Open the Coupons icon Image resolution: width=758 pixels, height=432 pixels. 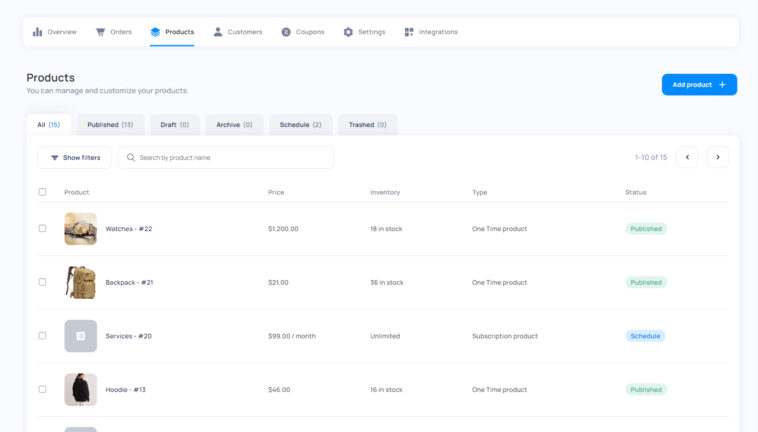coord(286,32)
